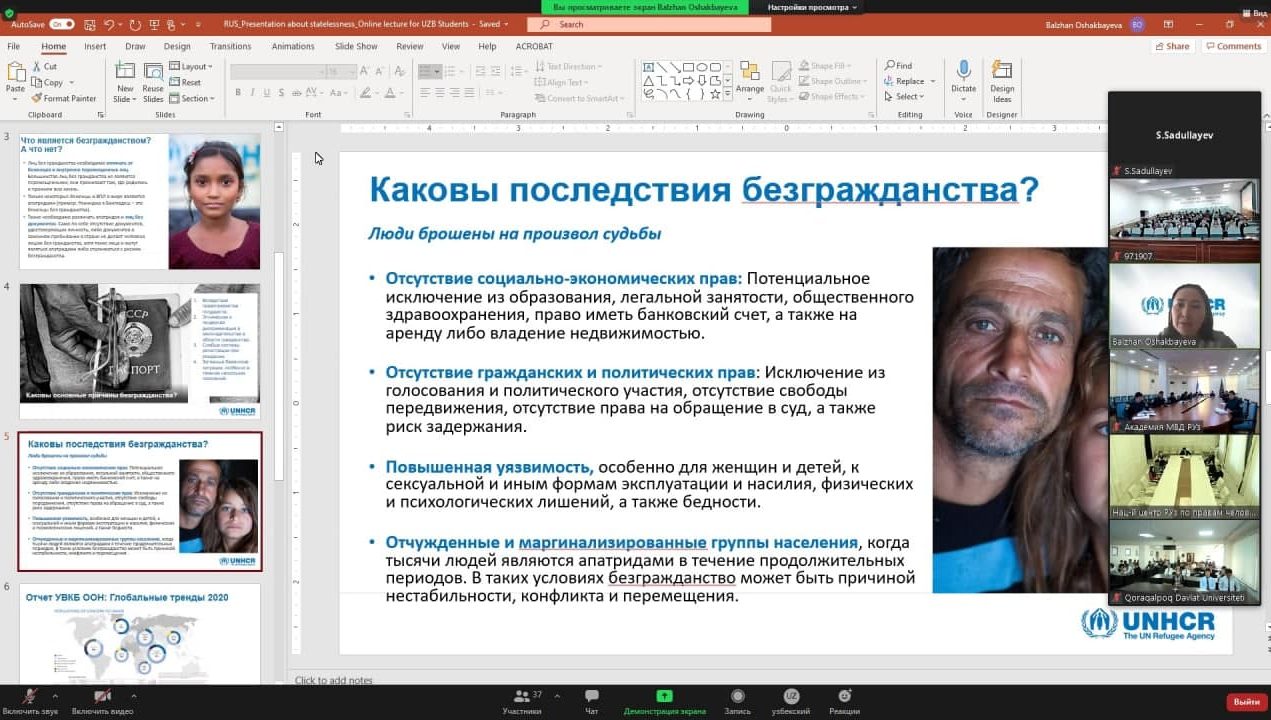This screenshot has height=720, width=1271.
Task: Click the New Slide icon
Action: [x=125, y=71]
